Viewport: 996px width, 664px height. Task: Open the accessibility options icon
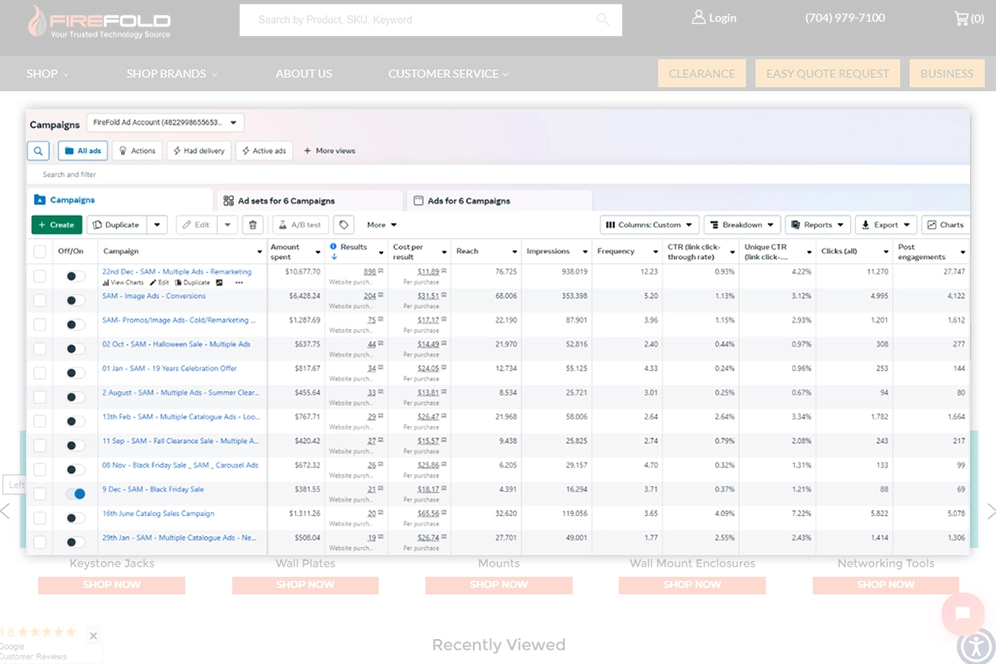976,647
